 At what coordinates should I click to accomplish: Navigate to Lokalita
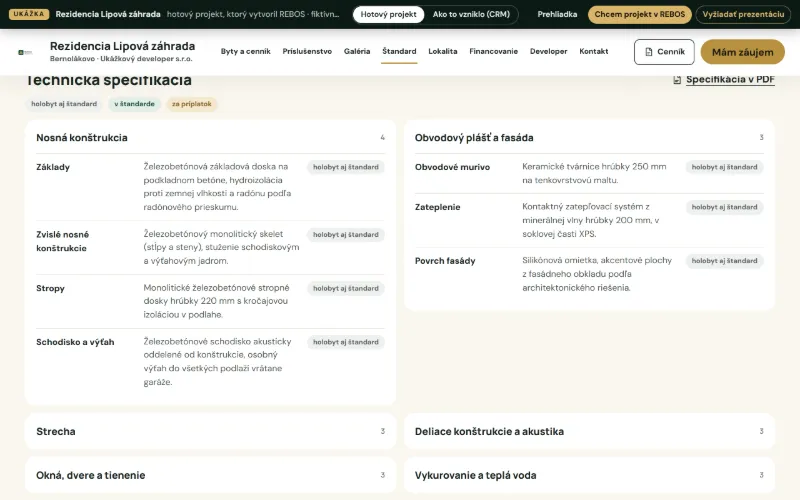pos(442,52)
